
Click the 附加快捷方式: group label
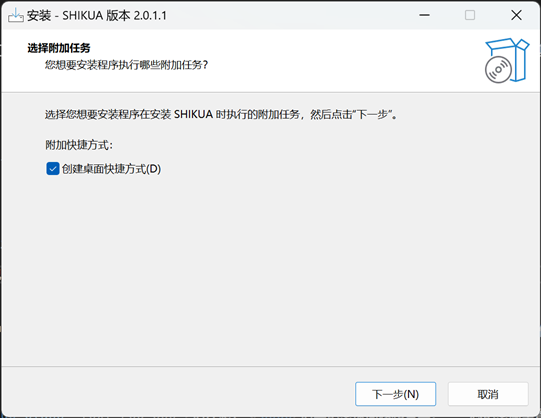(x=79, y=145)
